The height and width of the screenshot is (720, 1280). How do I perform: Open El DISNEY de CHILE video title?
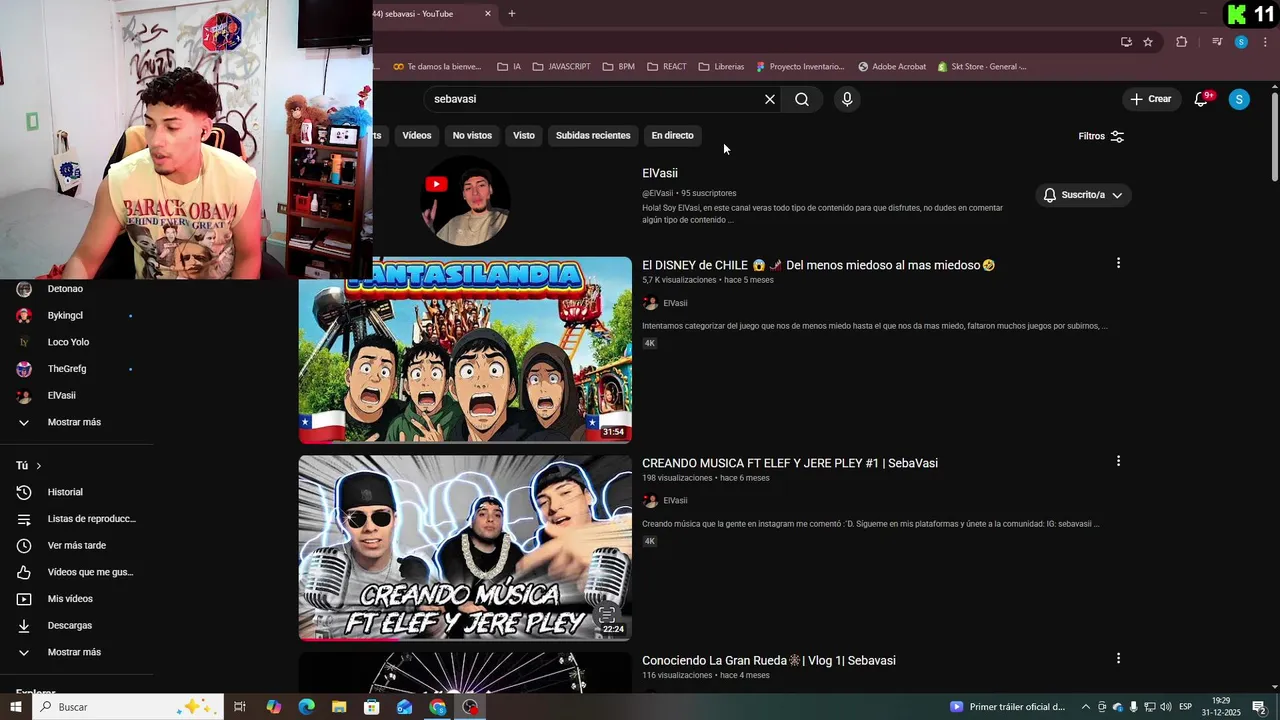(x=818, y=265)
